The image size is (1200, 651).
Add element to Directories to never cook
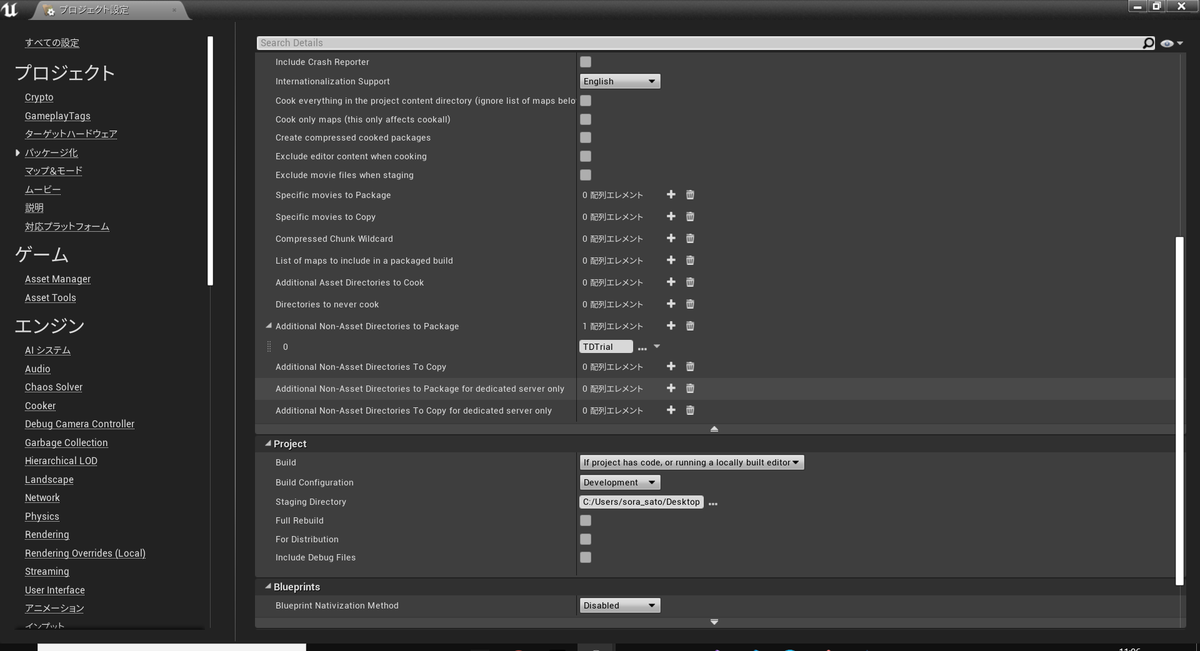tap(671, 304)
